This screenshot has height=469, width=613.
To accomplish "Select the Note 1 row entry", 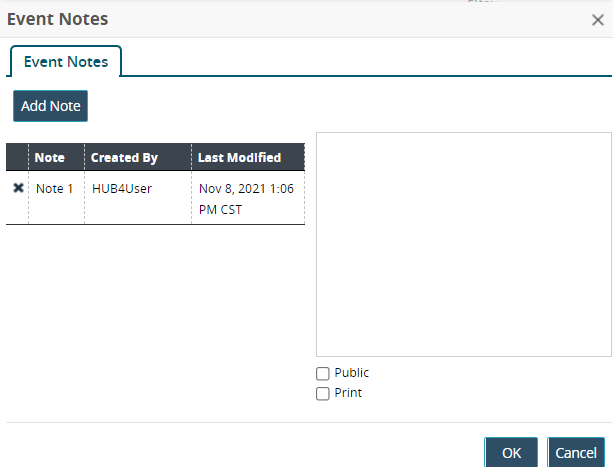I will (x=55, y=188).
